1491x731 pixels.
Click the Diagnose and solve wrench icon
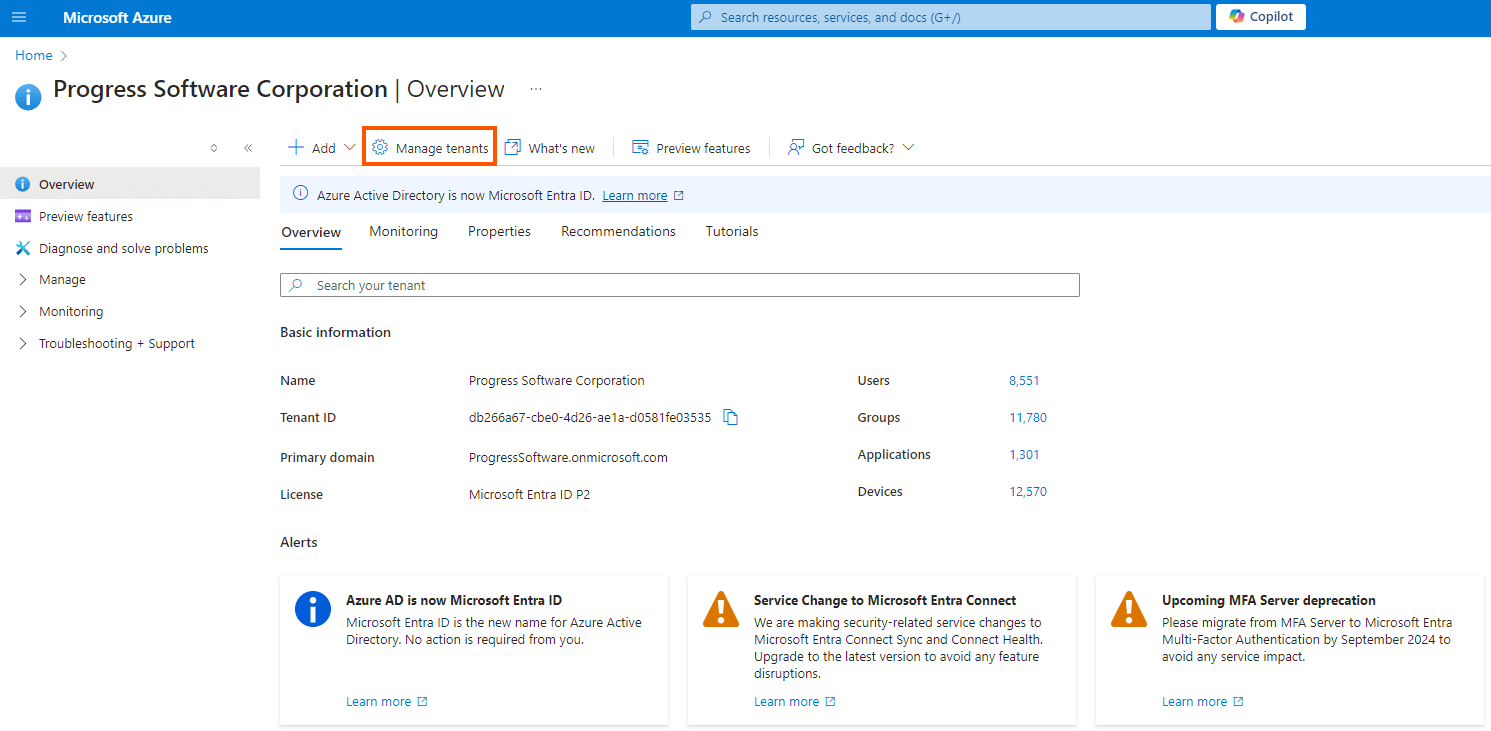coord(23,248)
